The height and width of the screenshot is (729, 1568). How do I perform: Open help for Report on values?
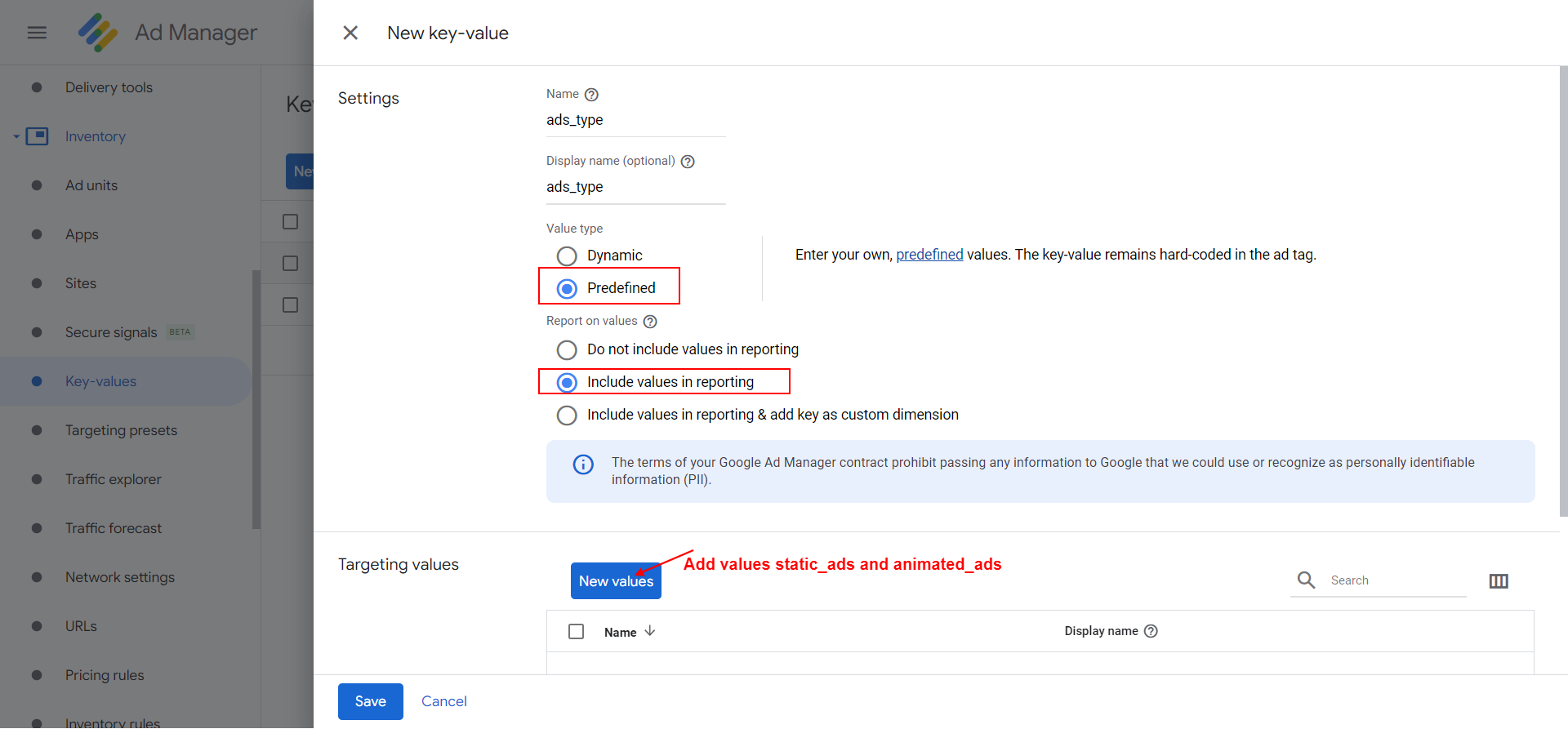point(650,322)
